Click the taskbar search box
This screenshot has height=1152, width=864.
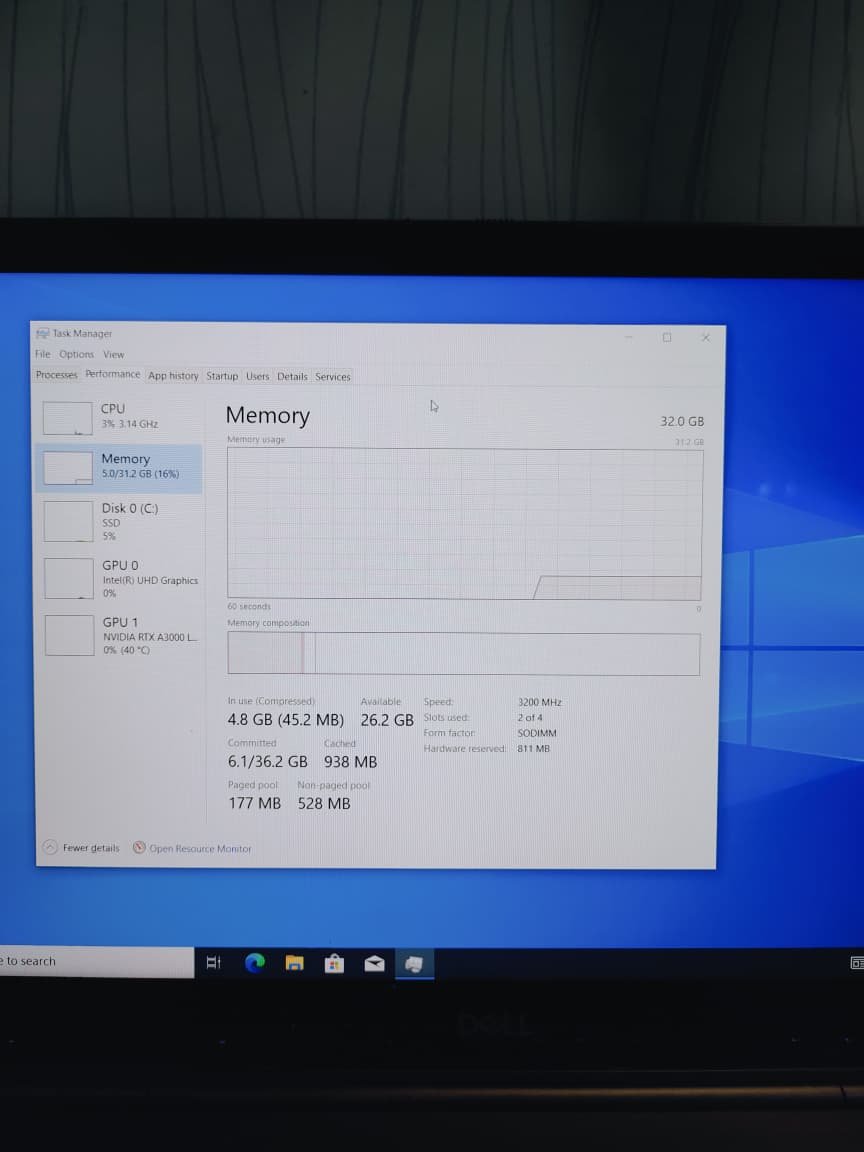tap(96, 962)
